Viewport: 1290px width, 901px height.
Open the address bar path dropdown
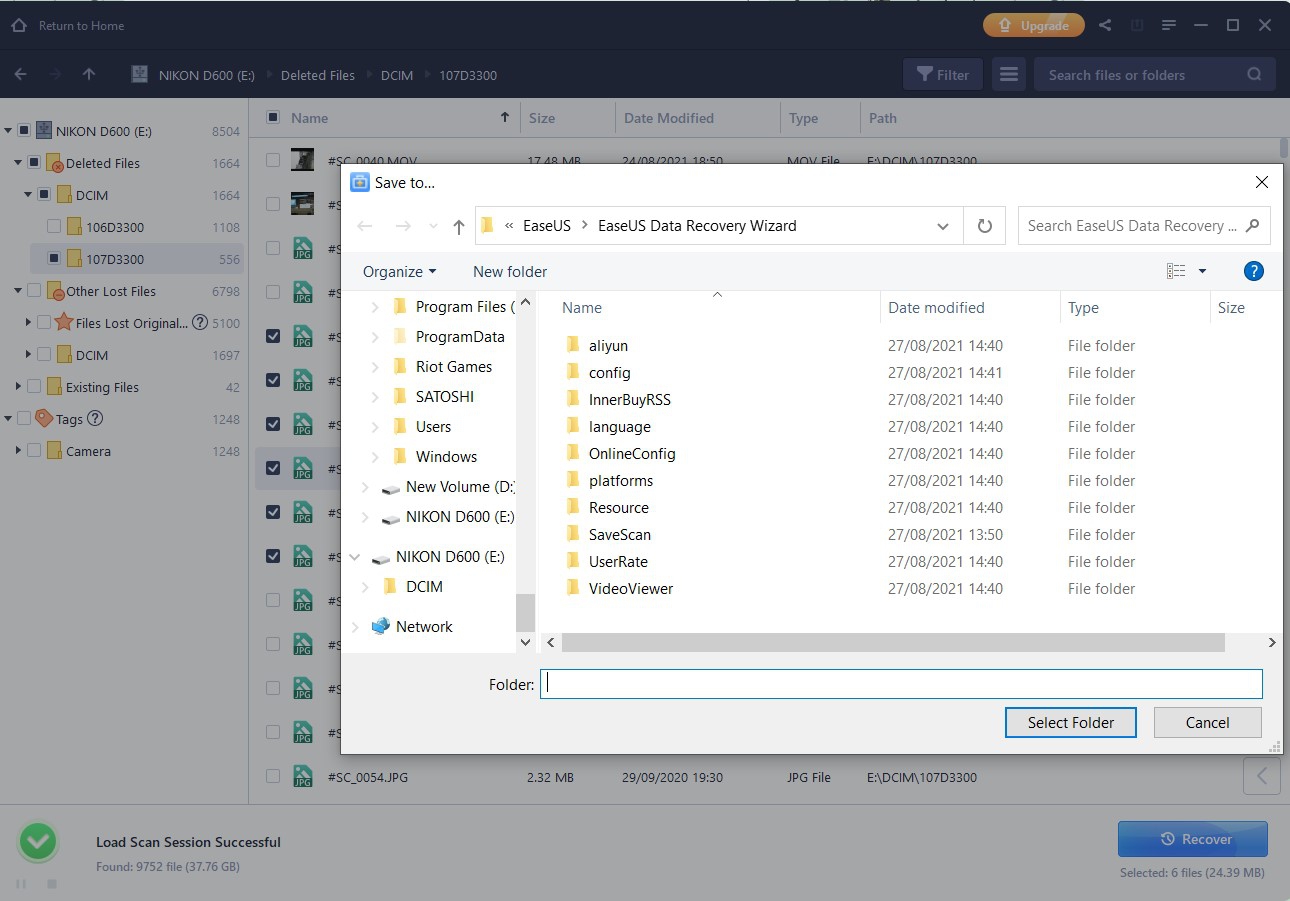click(x=942, y=226)
